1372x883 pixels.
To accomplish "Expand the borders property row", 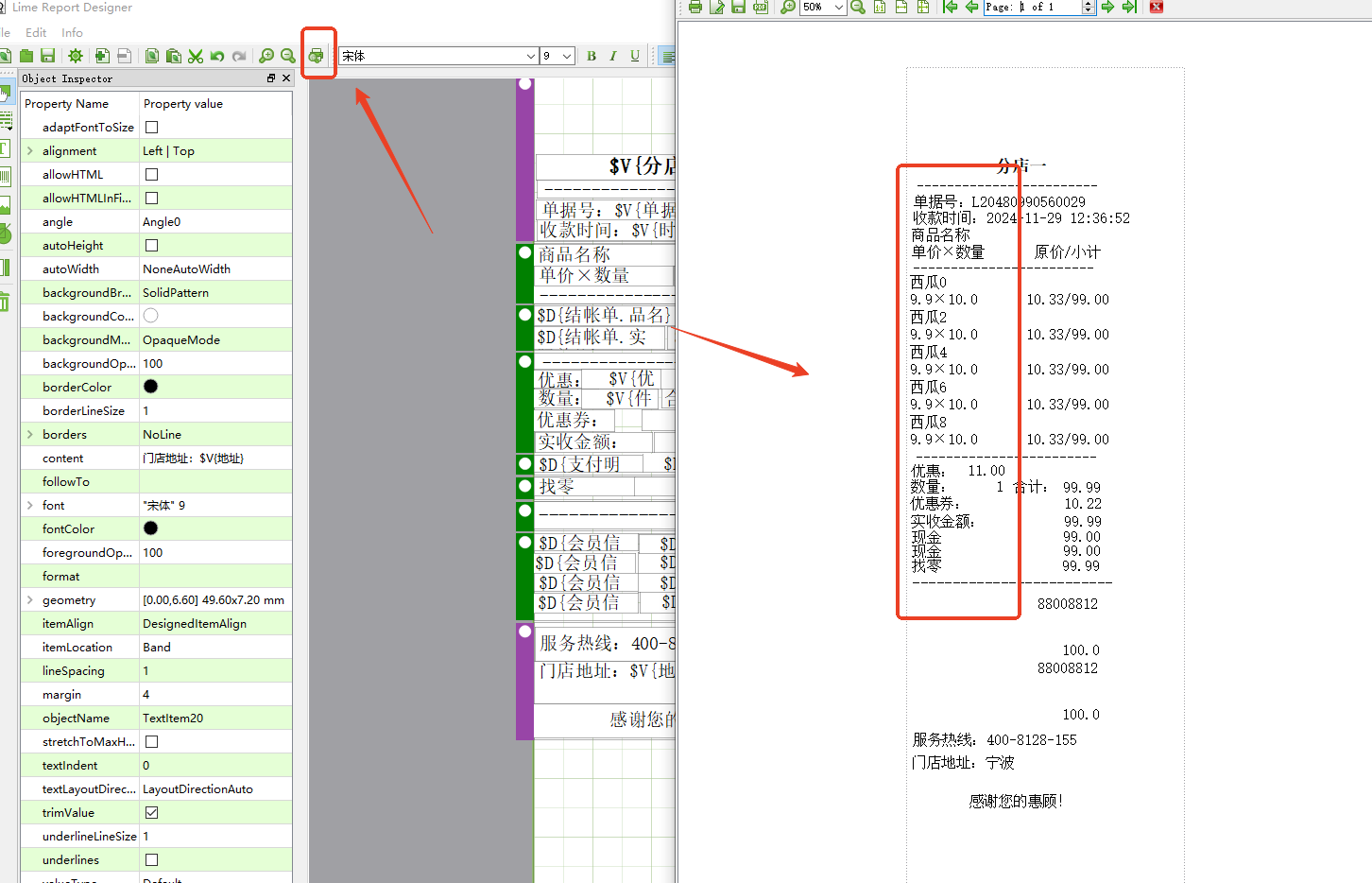I will pyautogui.click(x=30, y=434).
